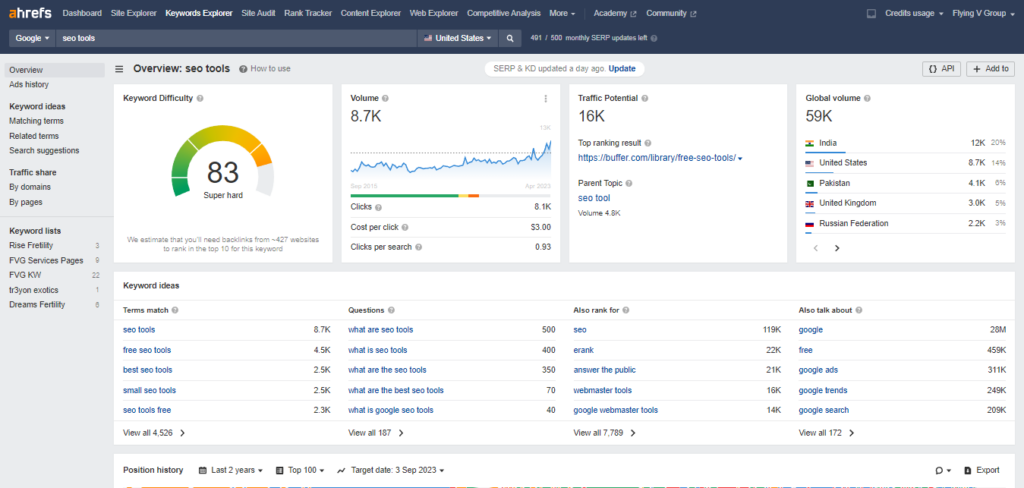This screenshot has height=488, width=1024.
Task: Open Dashboard in top navigation
Action: pos(82,13)
